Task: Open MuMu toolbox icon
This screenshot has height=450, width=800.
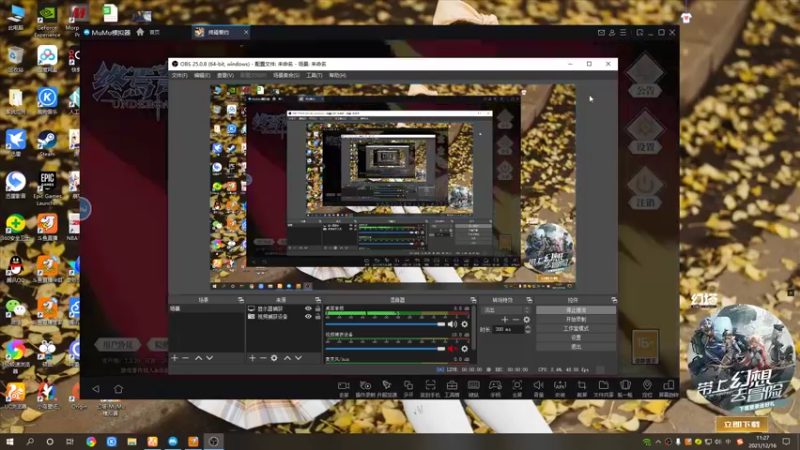Action: point(452,388)
